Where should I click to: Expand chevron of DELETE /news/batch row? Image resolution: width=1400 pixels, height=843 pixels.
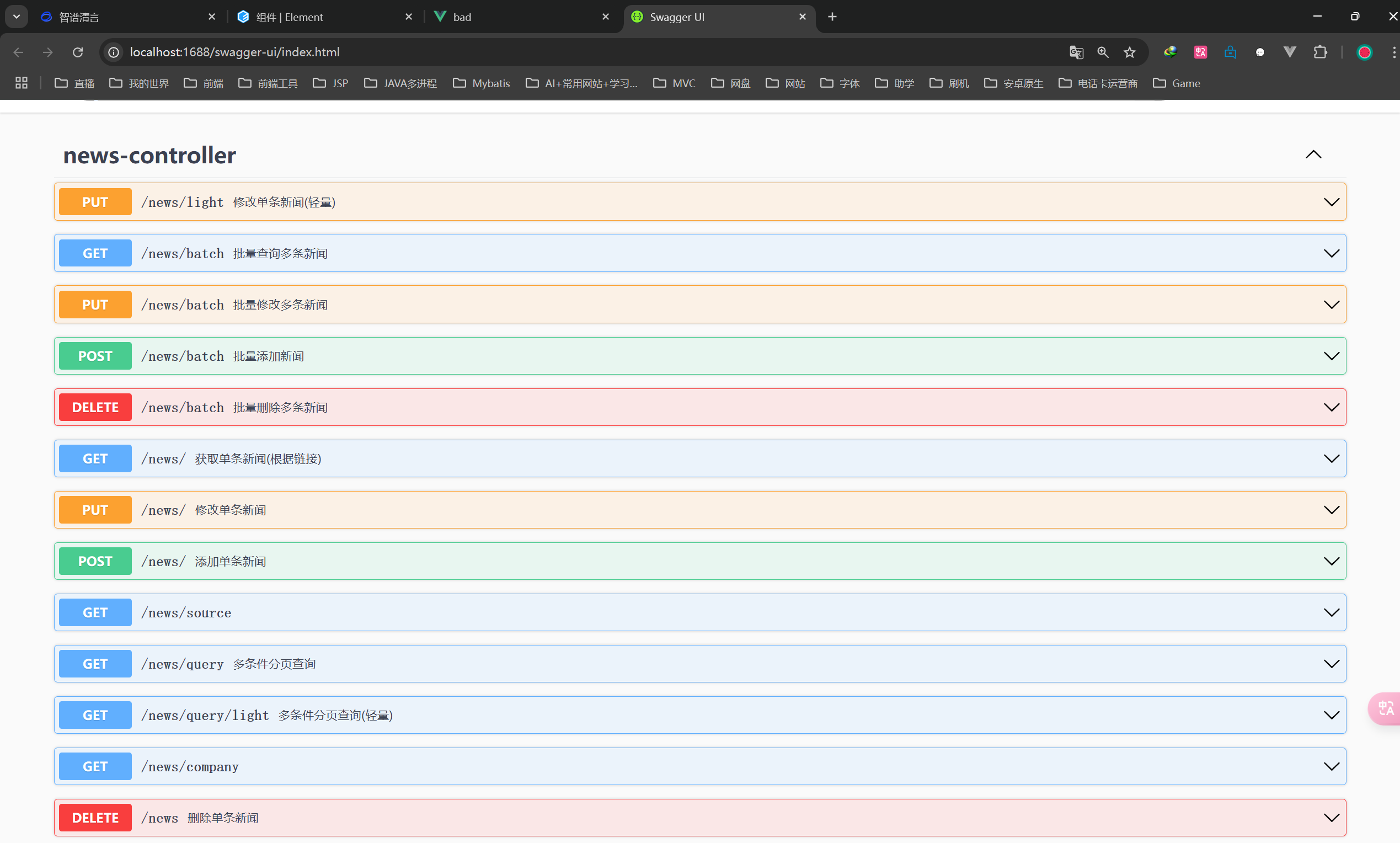click(1331, 407)
